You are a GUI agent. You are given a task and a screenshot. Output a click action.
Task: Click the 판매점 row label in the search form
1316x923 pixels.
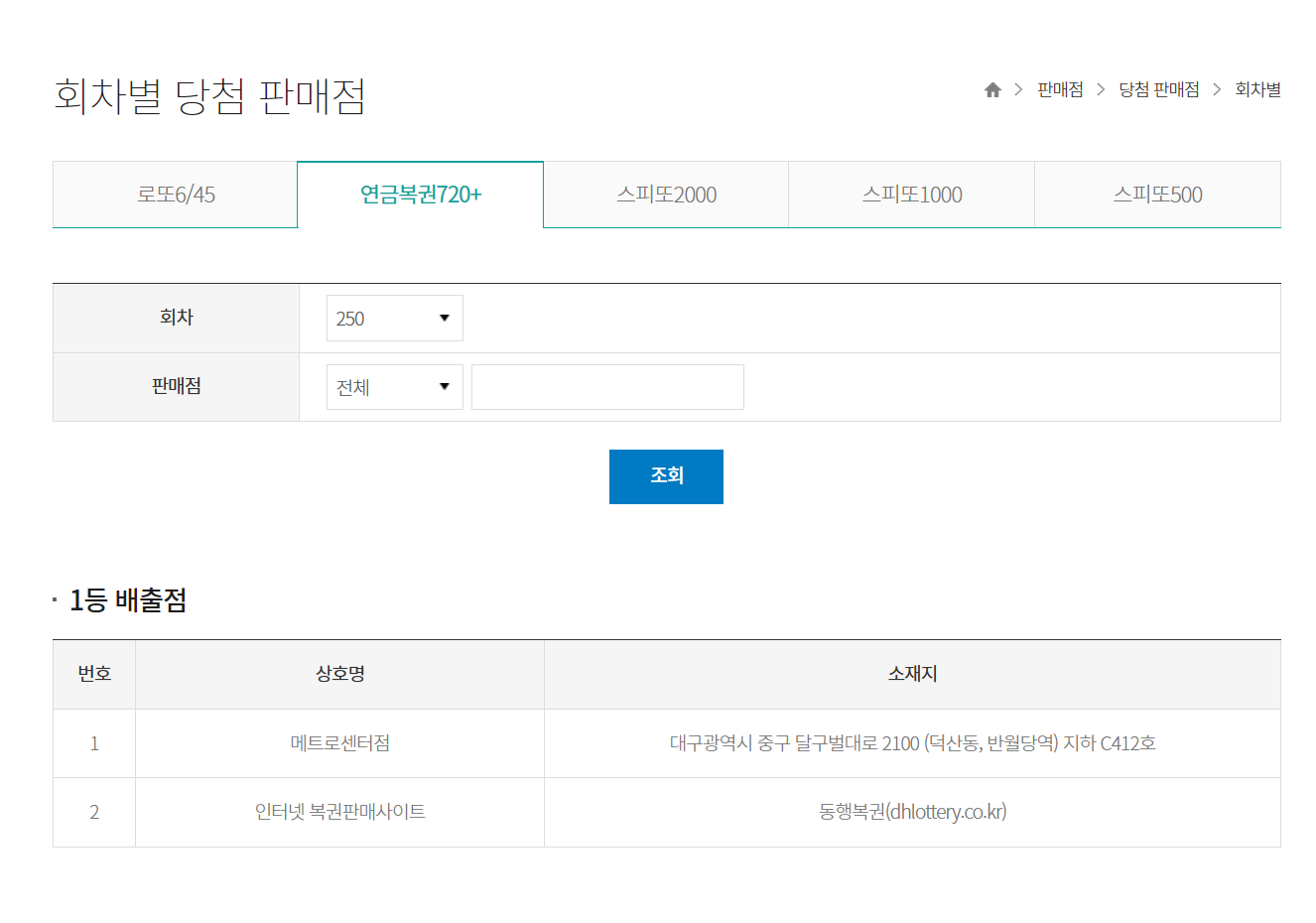point(176,386)
